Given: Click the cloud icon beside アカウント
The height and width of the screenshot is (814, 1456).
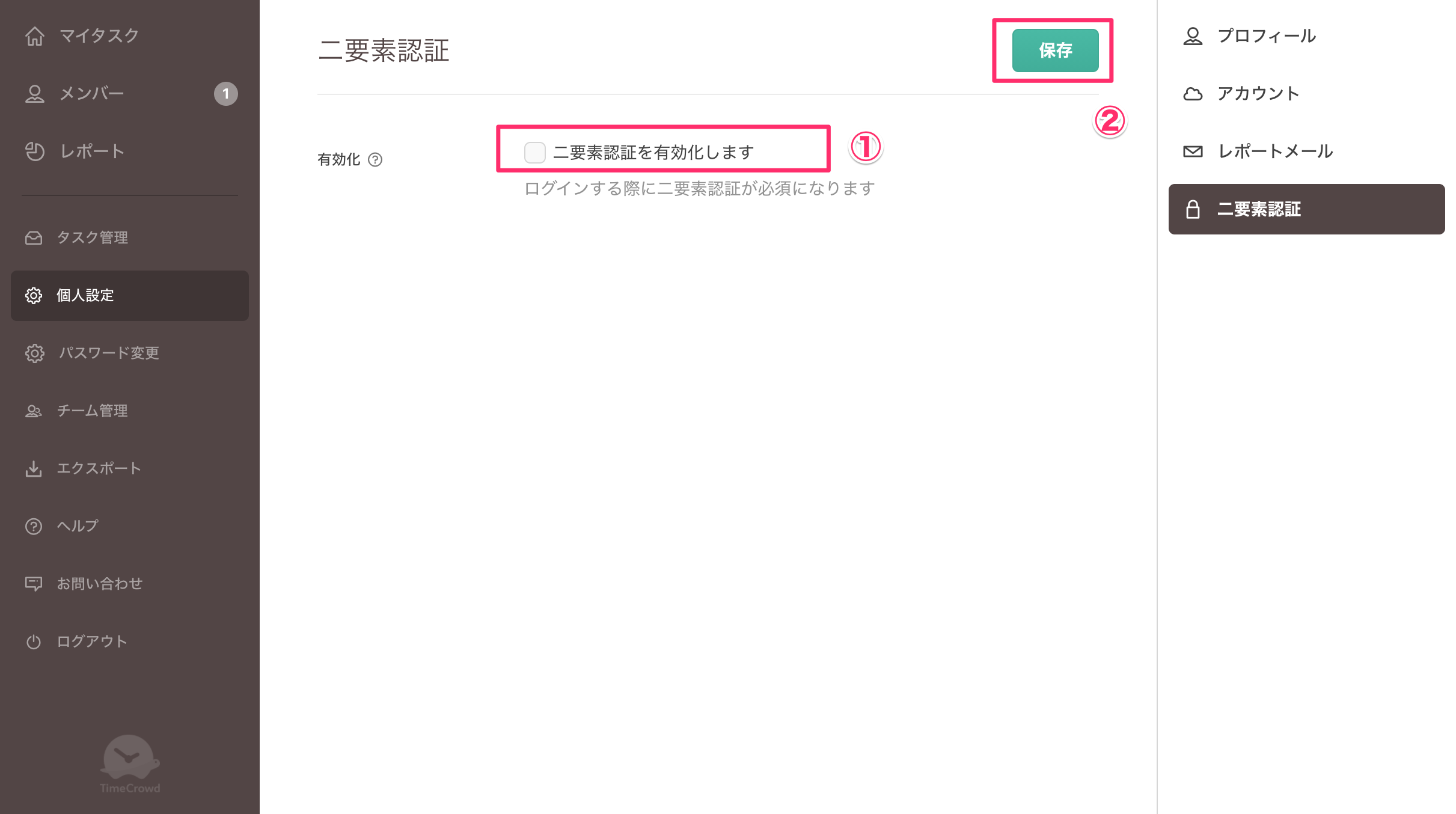Looking at the screenshot, I should pyautogui.click(x=1193, y=94).
